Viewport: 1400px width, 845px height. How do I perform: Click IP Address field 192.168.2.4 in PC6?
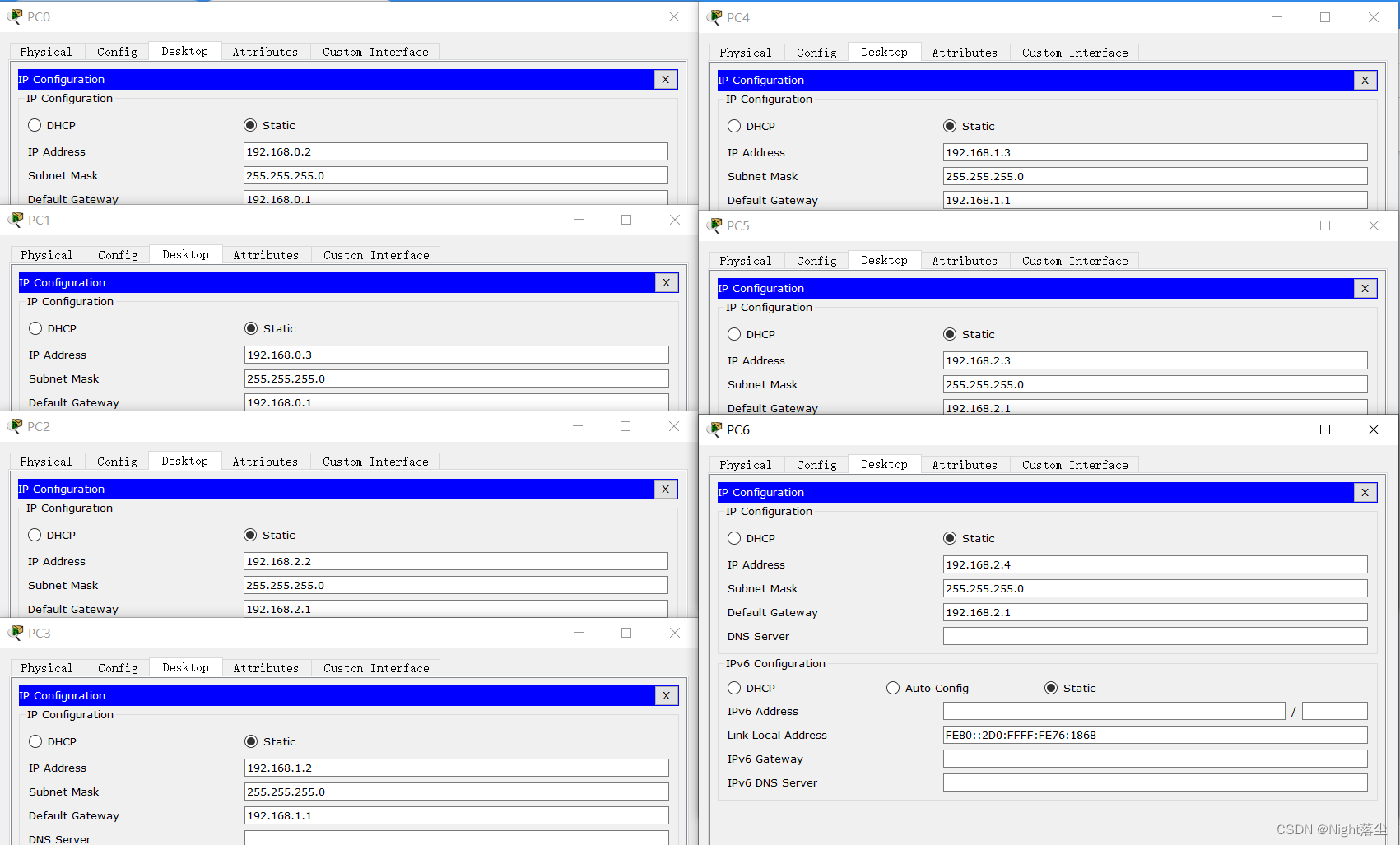[1156, 564]
